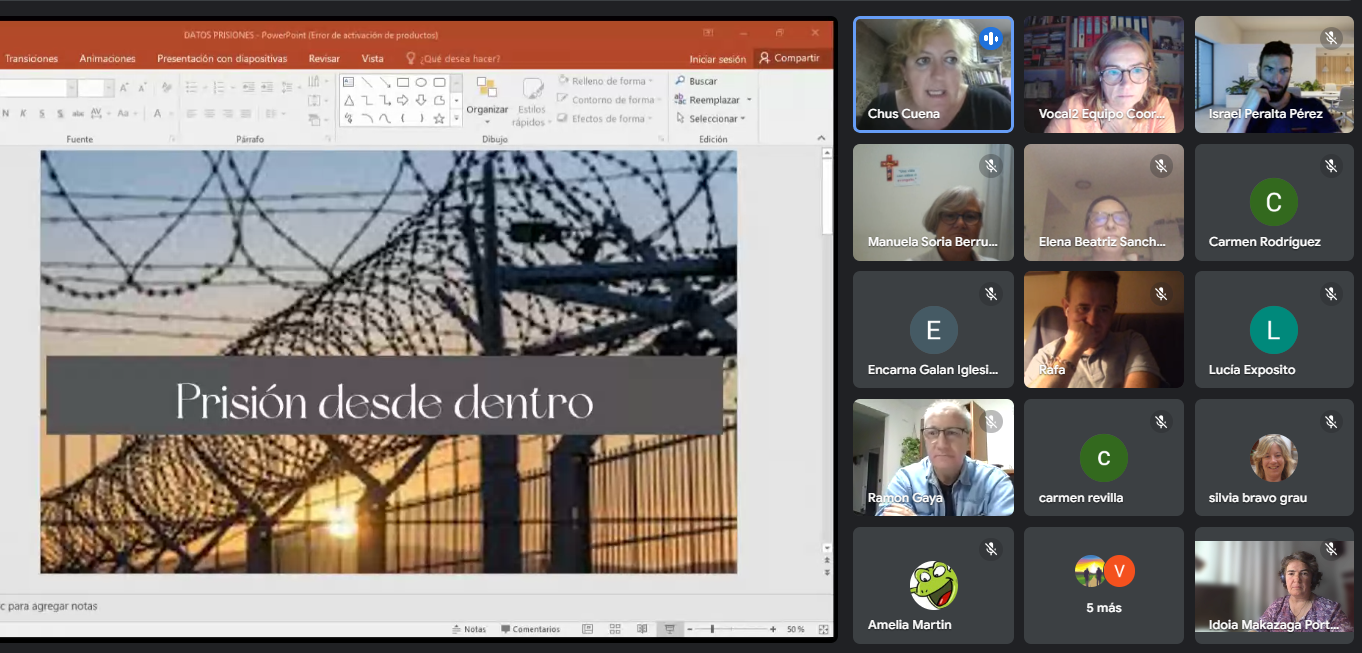Toggle the Comentarios pane

click(530, 629)
